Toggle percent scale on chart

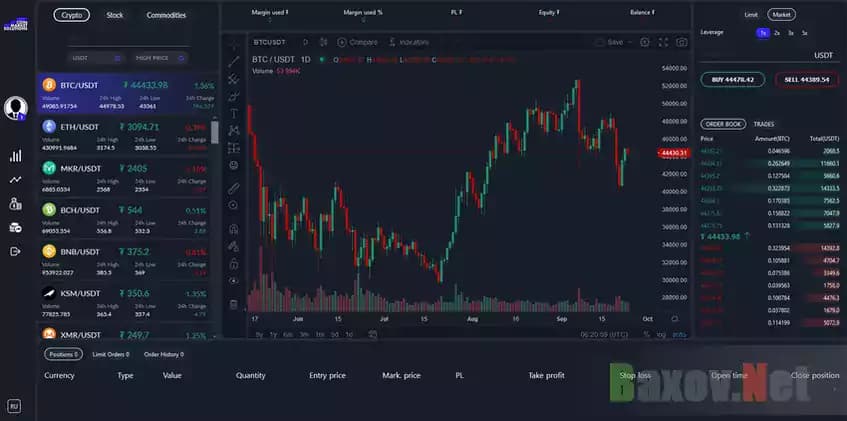pyautogui.click(x=647, y=335)
